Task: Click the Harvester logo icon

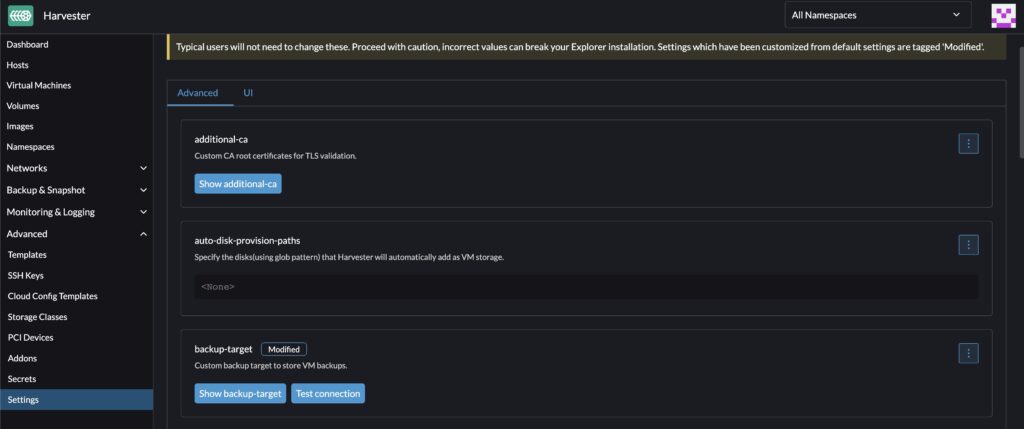Action: tap(20, 16)
